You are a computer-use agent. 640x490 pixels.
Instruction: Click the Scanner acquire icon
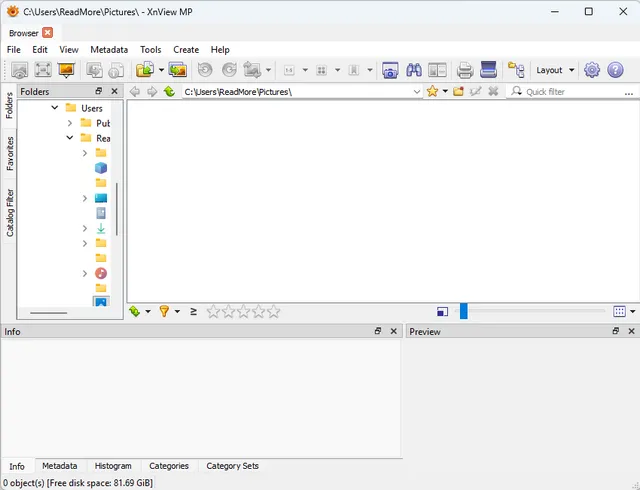tap(488, 70)
